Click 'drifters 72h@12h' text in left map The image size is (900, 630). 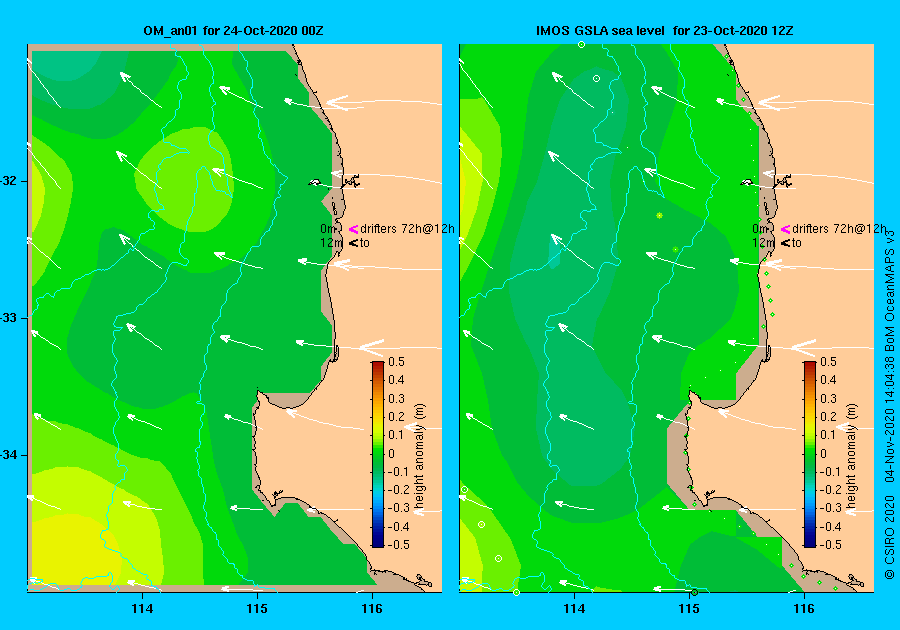[407, 229]
